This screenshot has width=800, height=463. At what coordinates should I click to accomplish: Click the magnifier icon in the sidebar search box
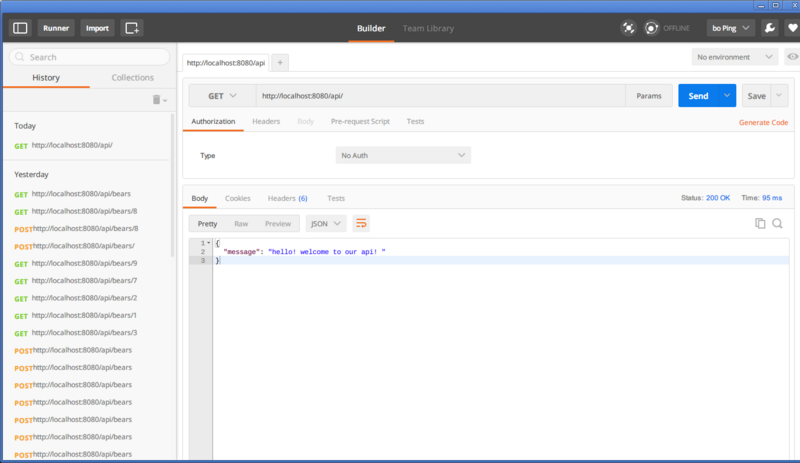(x=19, y=57)
